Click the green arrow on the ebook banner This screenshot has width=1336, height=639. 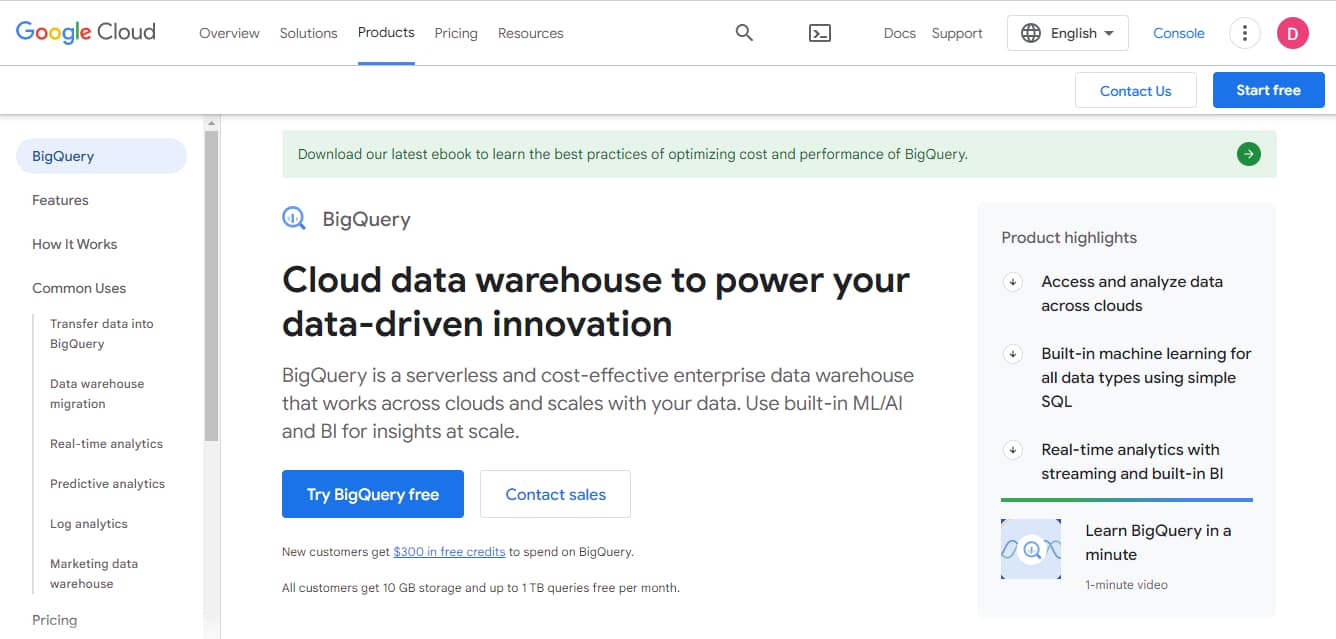[1248, 154]
